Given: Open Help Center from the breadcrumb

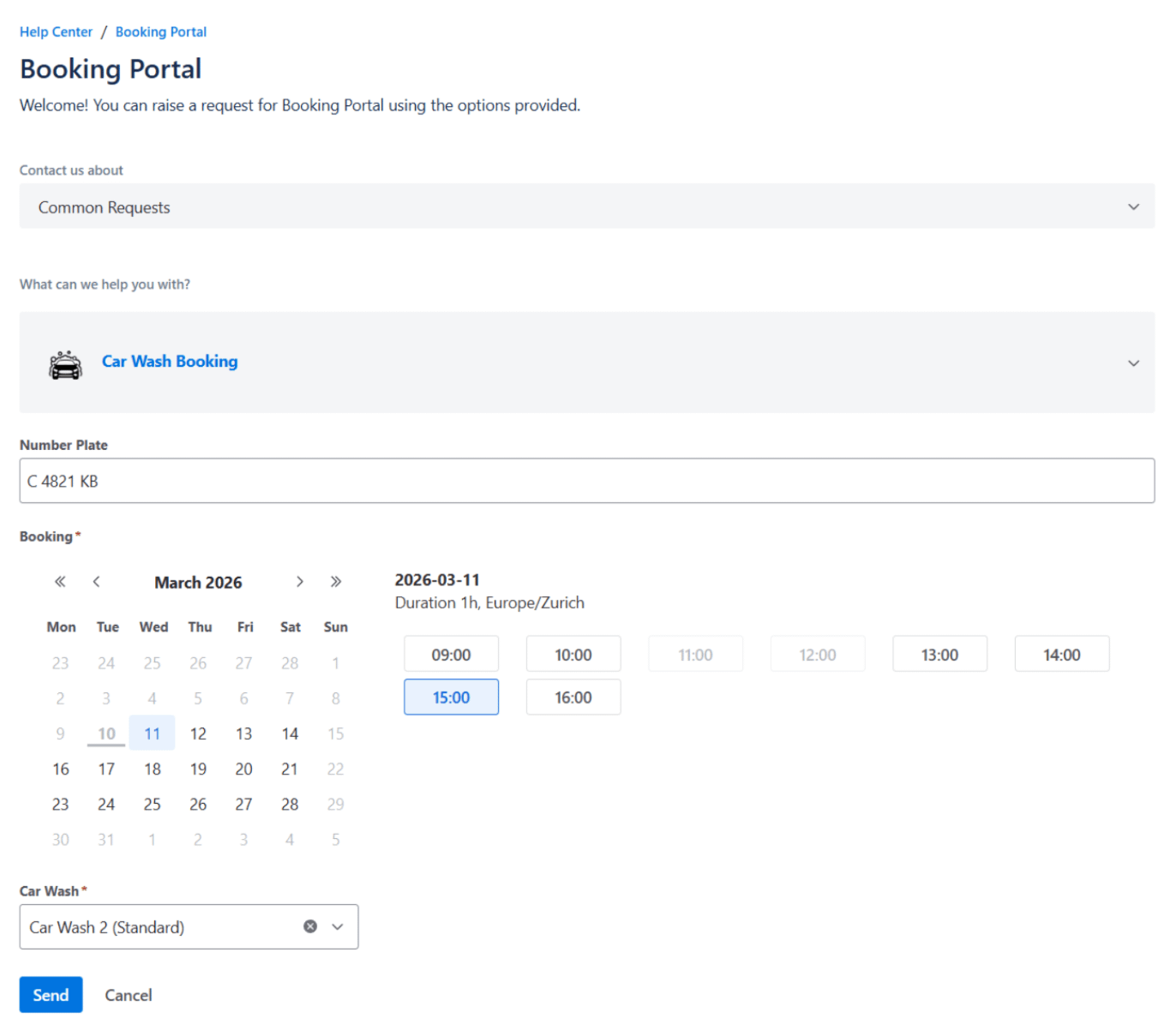Looking at the screenshot, I should pos(55,32).
